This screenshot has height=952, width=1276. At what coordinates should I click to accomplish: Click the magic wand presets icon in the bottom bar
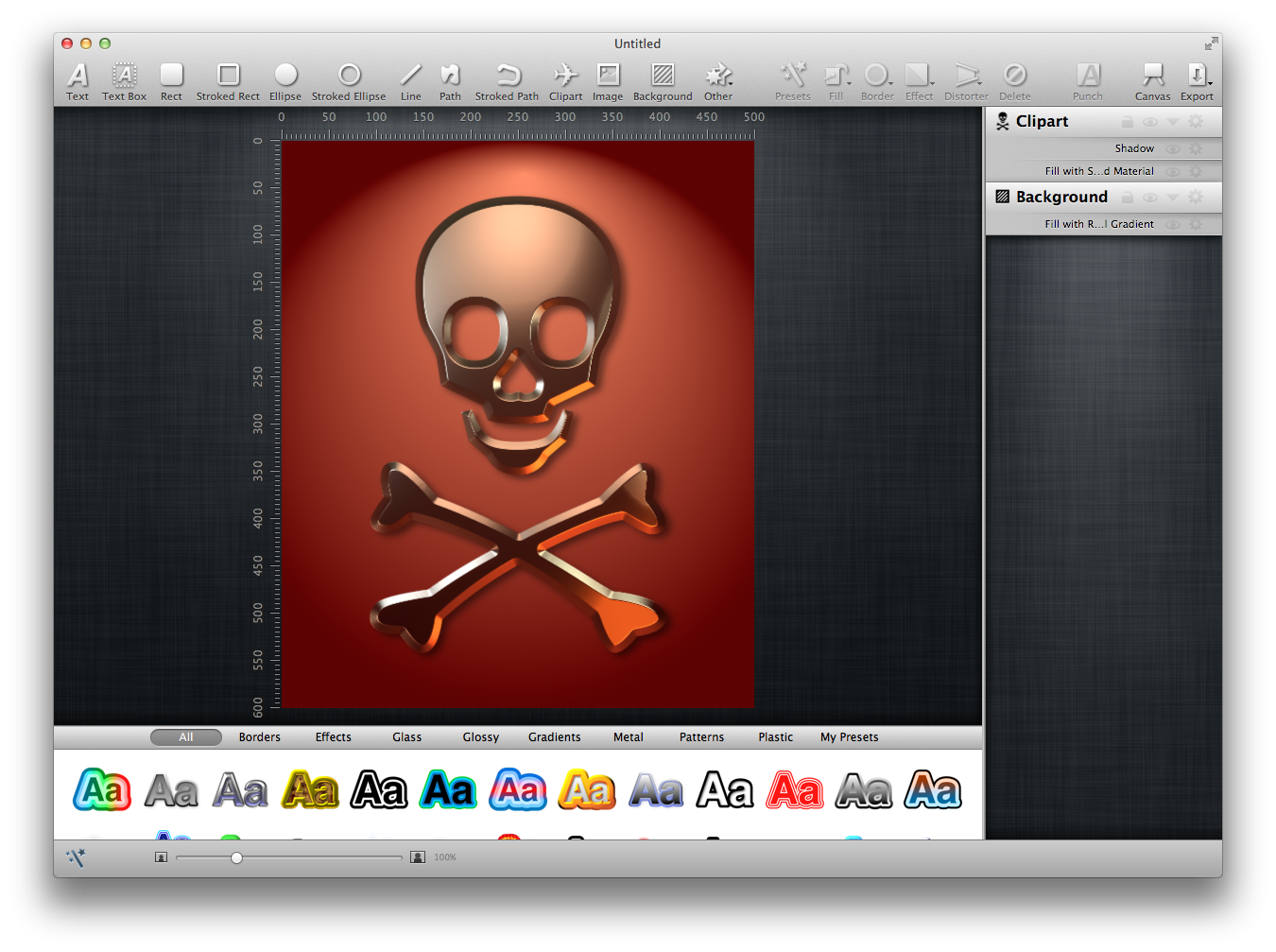click(x=77, y=857)
